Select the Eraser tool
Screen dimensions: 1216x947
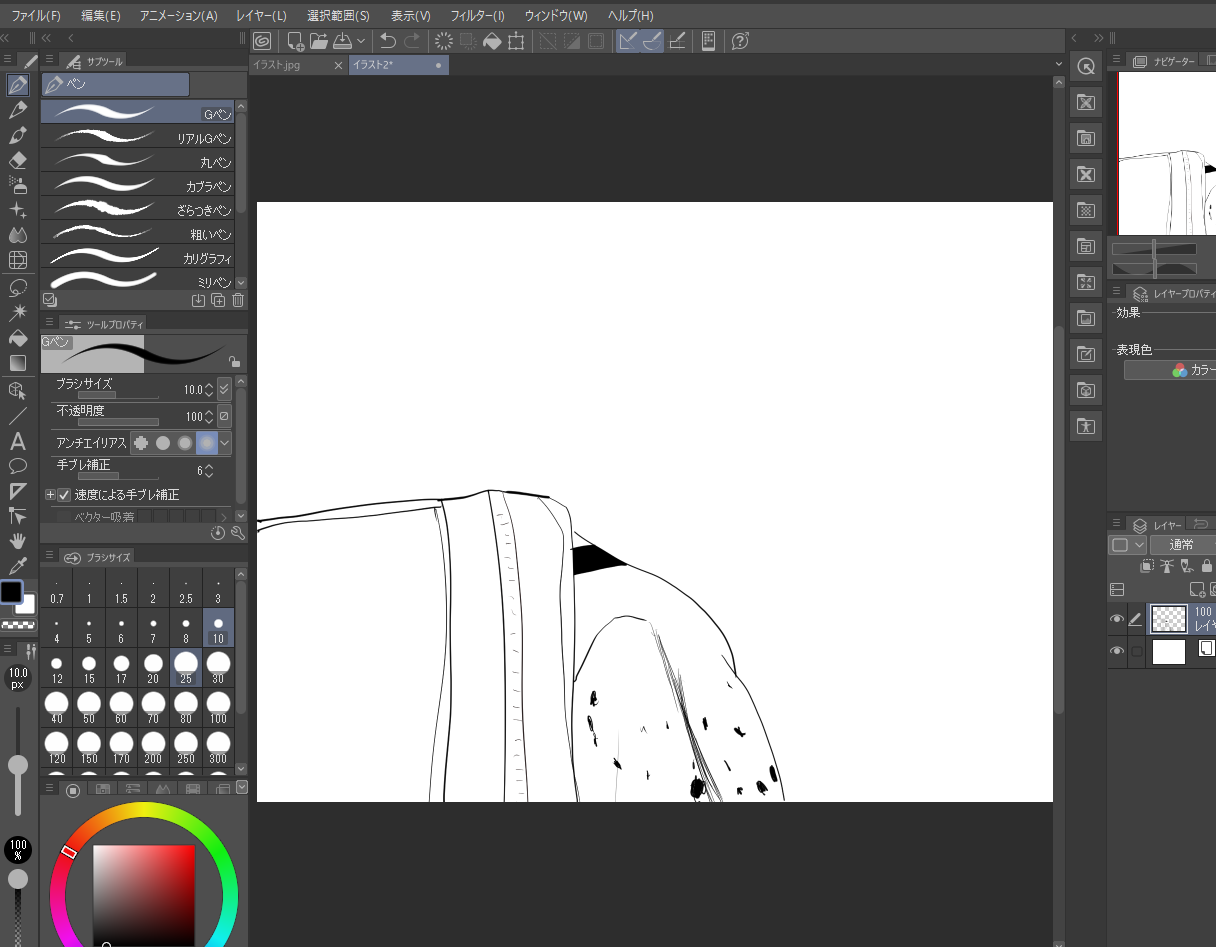18,160
